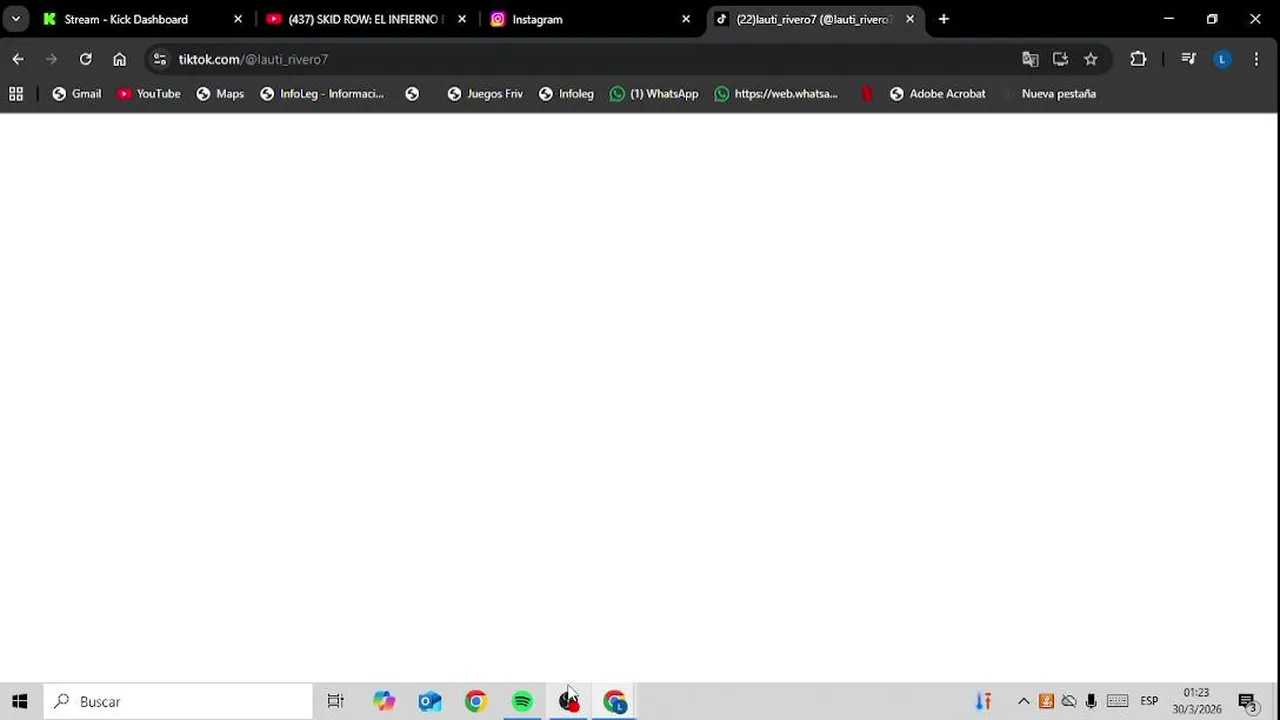Image resolution: width=1280 pixels, height=720 pixels.
Task: Launch Copilot from the taskbar
Action: [x=384, y=702]
